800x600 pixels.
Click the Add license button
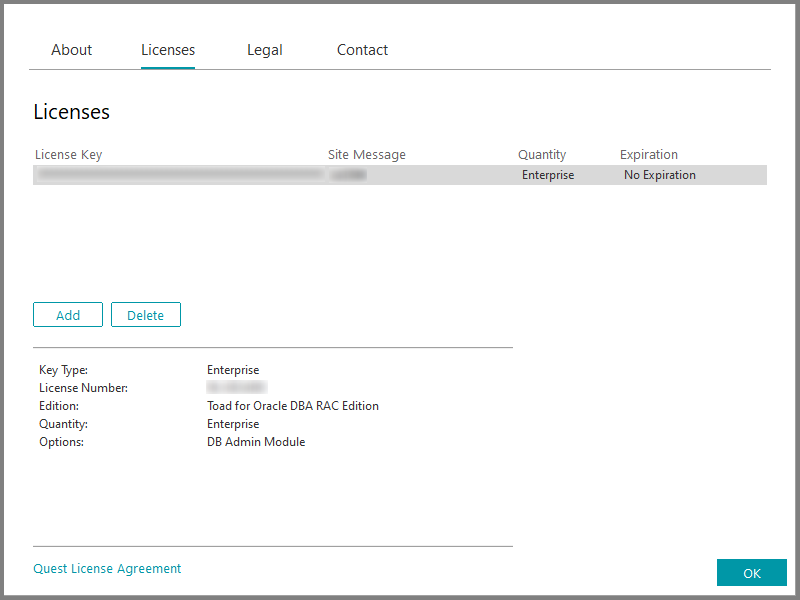[68, 315]
